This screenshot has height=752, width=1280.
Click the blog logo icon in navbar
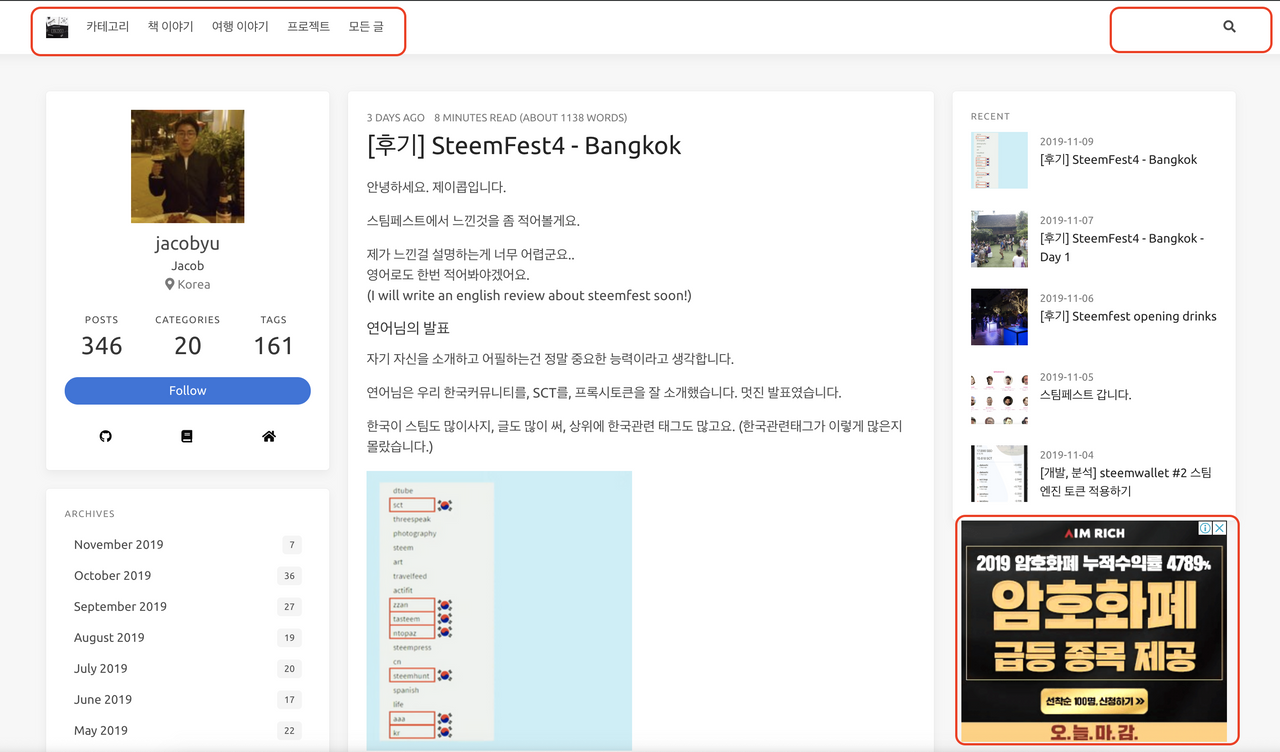click(57, 27)
